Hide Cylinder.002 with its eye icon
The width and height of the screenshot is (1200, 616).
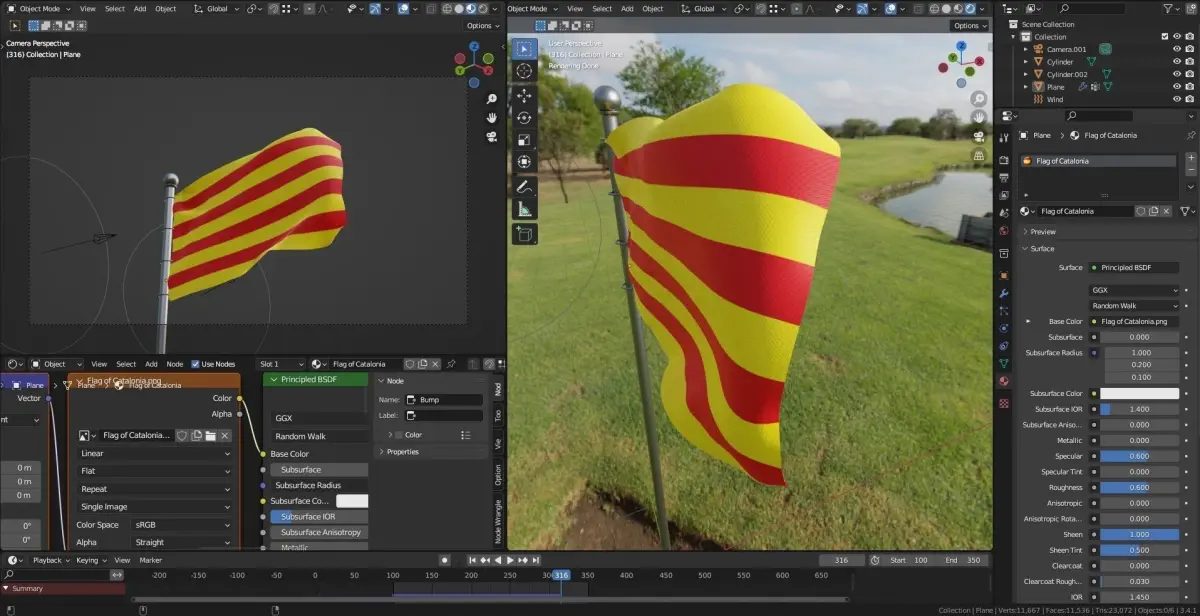click(1177, 74)
